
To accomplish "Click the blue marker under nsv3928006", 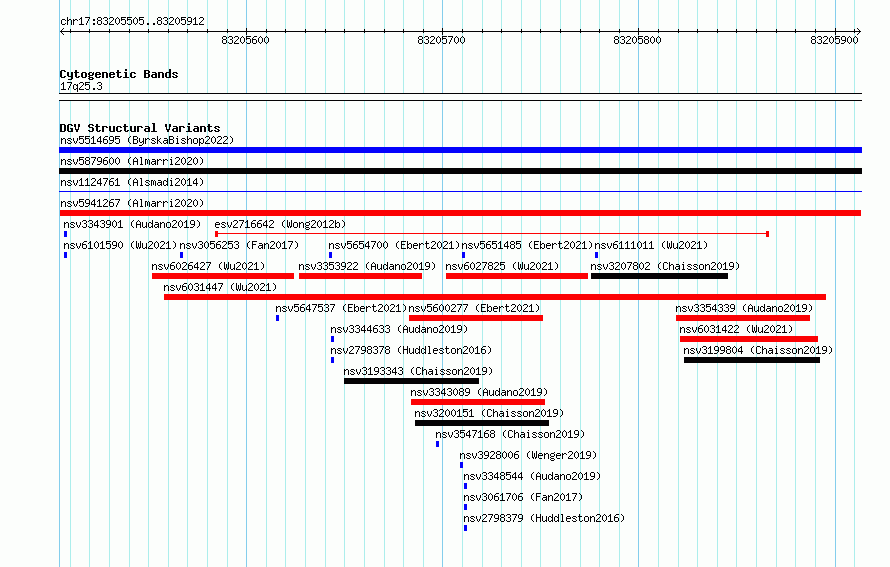I will coord(461,465).
